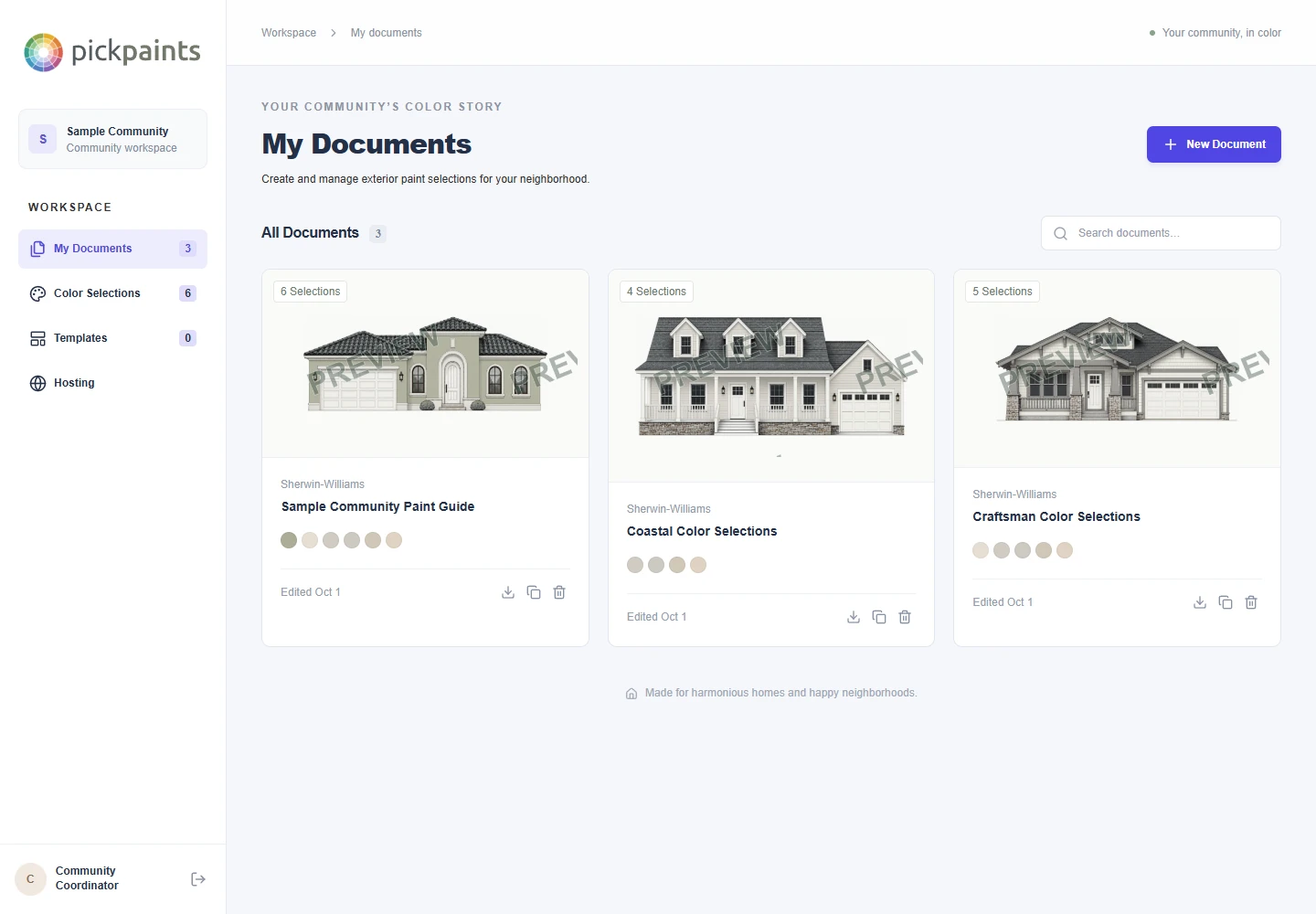The image size is (1316, 914).
Task: Click the Workspace breadcrumb link
Action: [289, 33]
